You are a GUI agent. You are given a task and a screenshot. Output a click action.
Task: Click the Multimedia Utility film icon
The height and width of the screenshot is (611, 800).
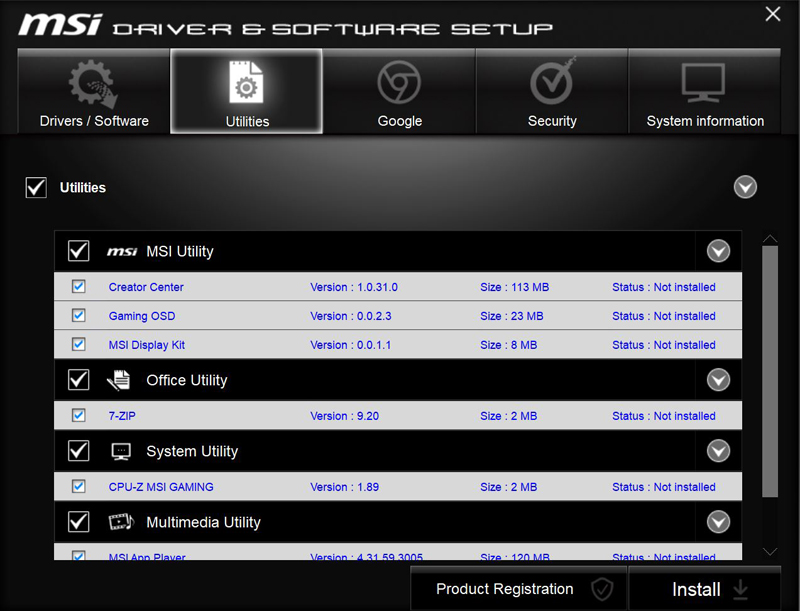(x=121, y=522)
